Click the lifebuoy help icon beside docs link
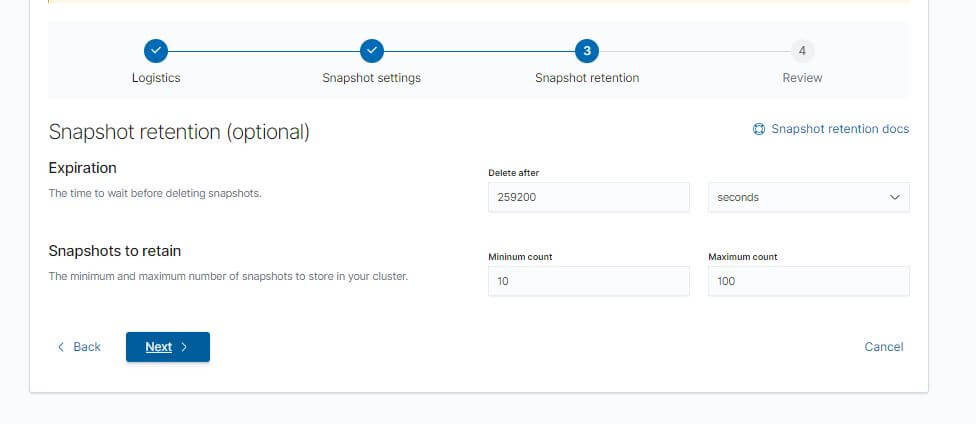The image size is (976, 424). click(759, 129)
